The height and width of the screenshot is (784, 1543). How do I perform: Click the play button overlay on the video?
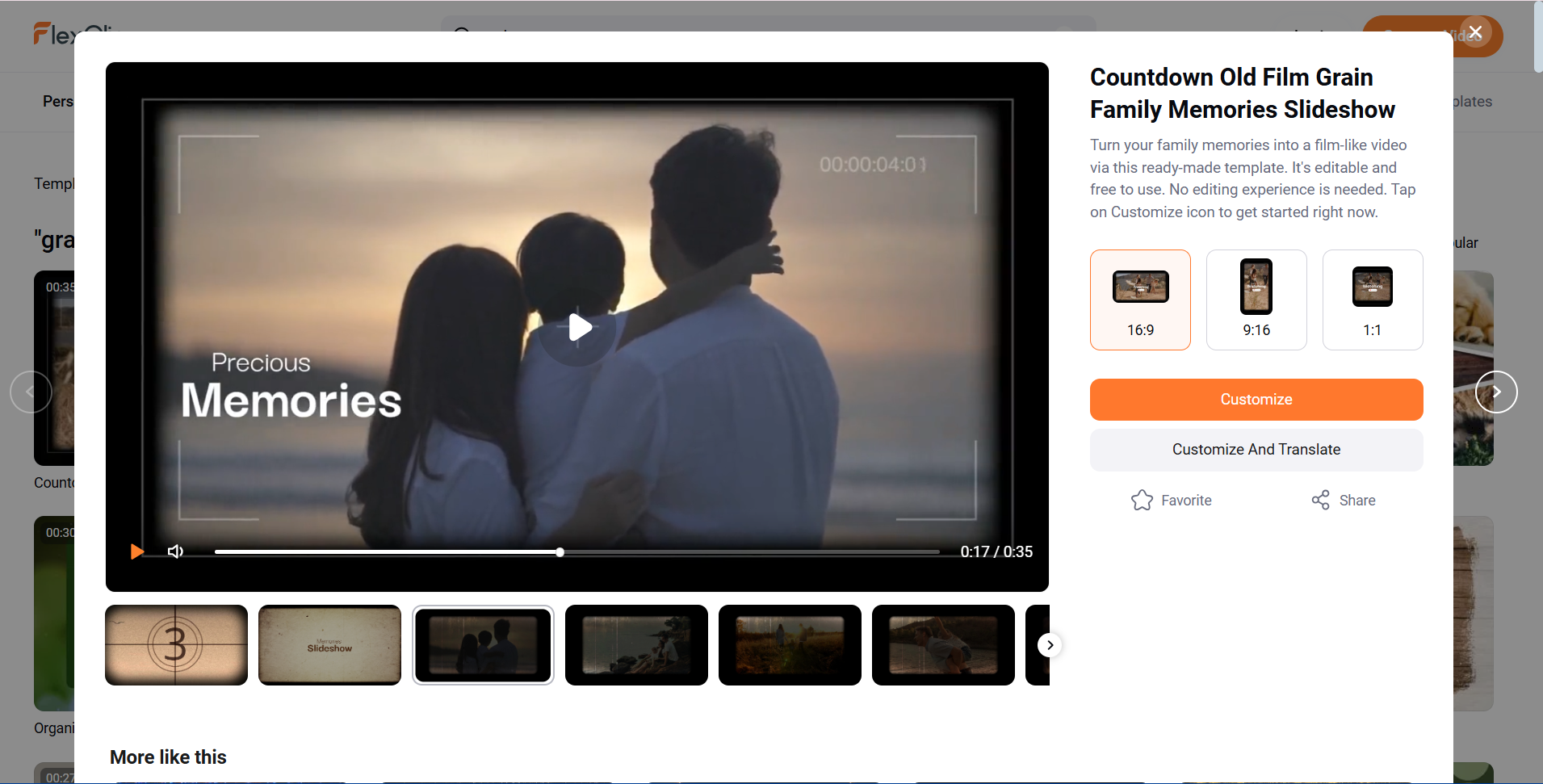click(577, 328)
